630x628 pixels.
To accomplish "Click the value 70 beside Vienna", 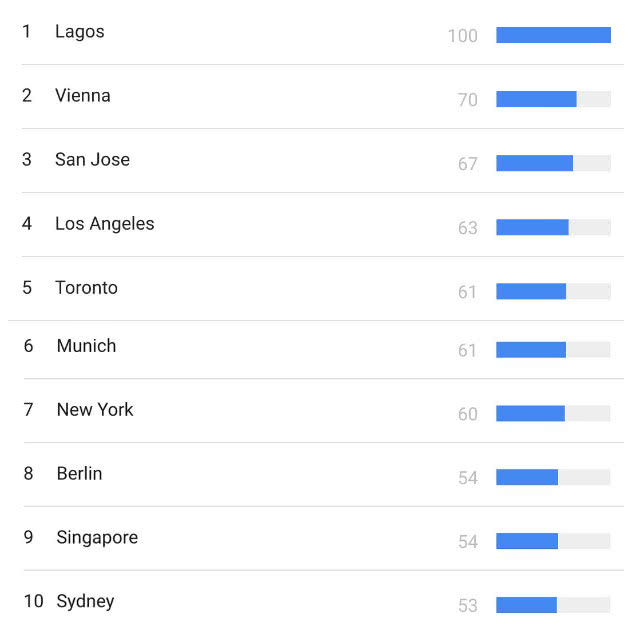I will click(x=468, y=100).
